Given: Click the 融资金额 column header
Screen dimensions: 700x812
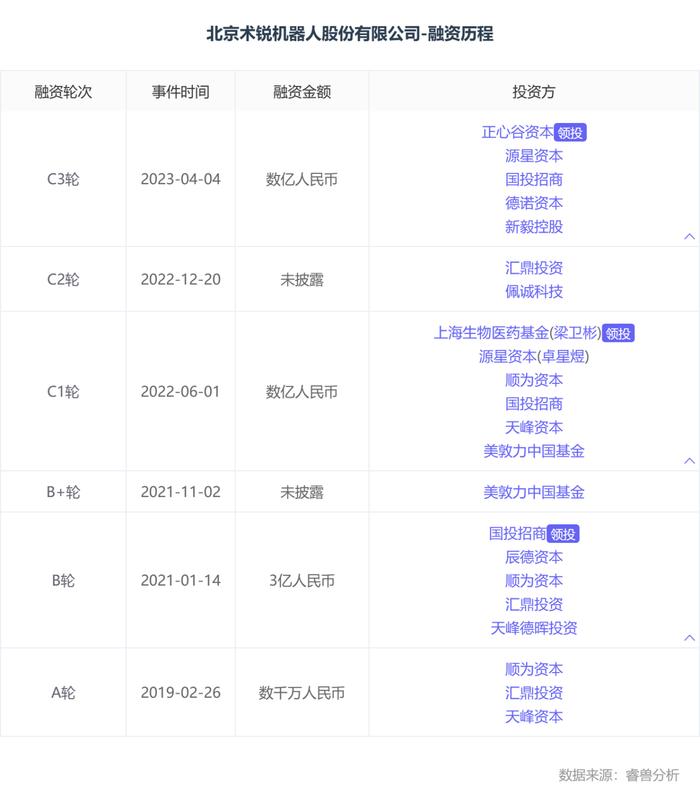Looking at the screenshot, I should 302,92.
